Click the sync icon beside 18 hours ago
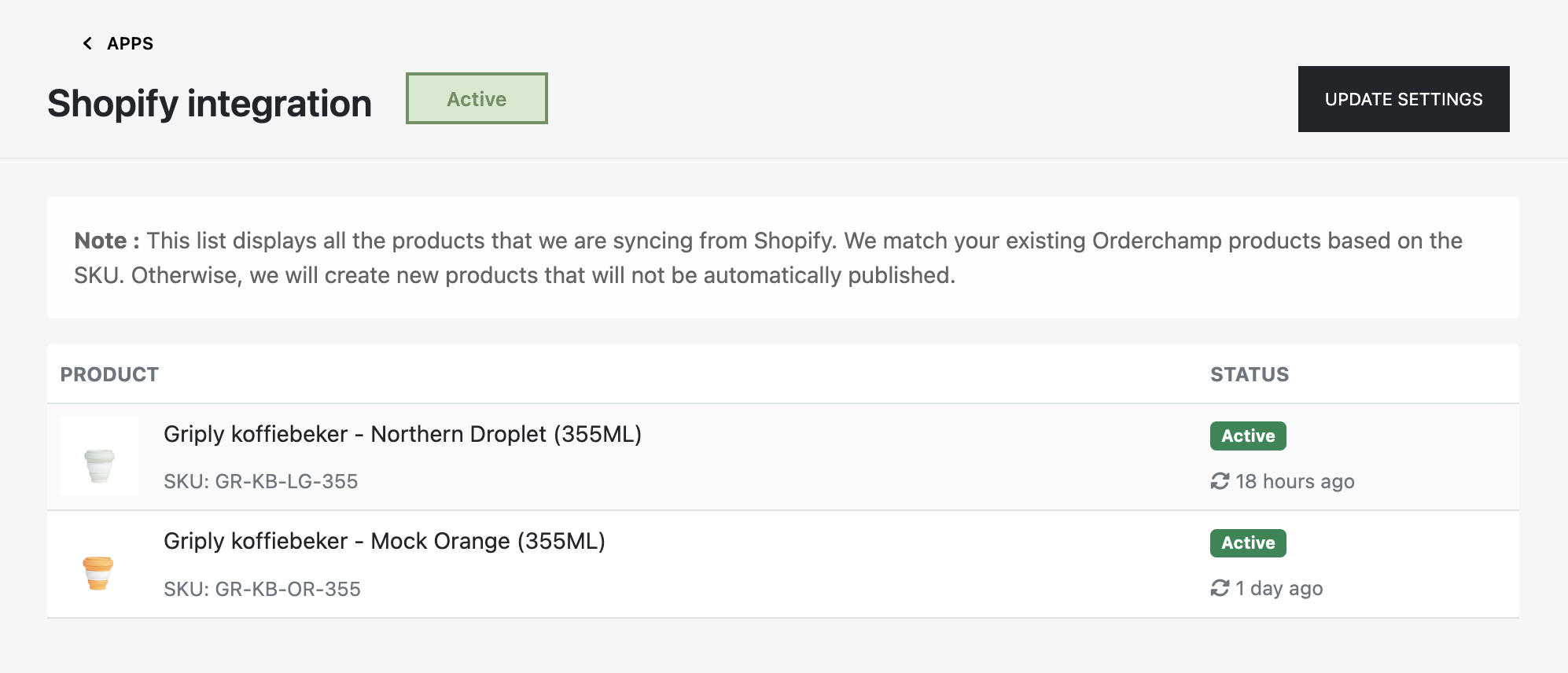 (x=1220, y=480)
